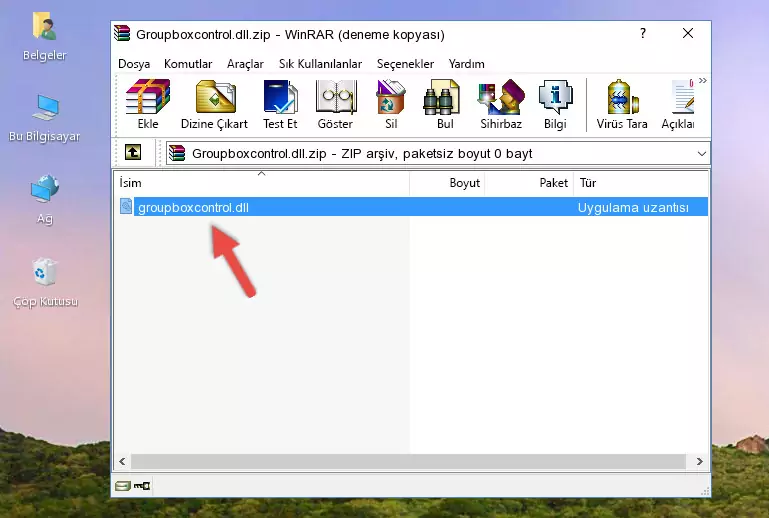This screenshot has width=769, height=518.
Task: Sort files by Boyut column
Action: point(447,183)
